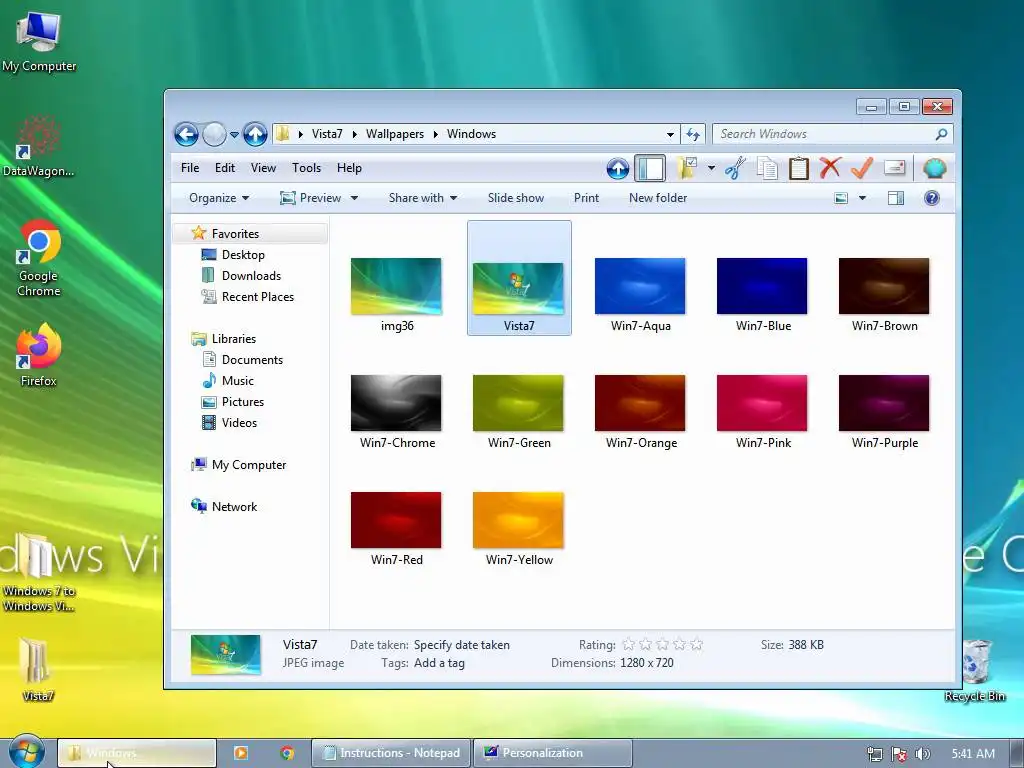The width and height of the screenshot is (1024, 768).
Task: Change view with the thumbnail view icon
Action: 841,198
